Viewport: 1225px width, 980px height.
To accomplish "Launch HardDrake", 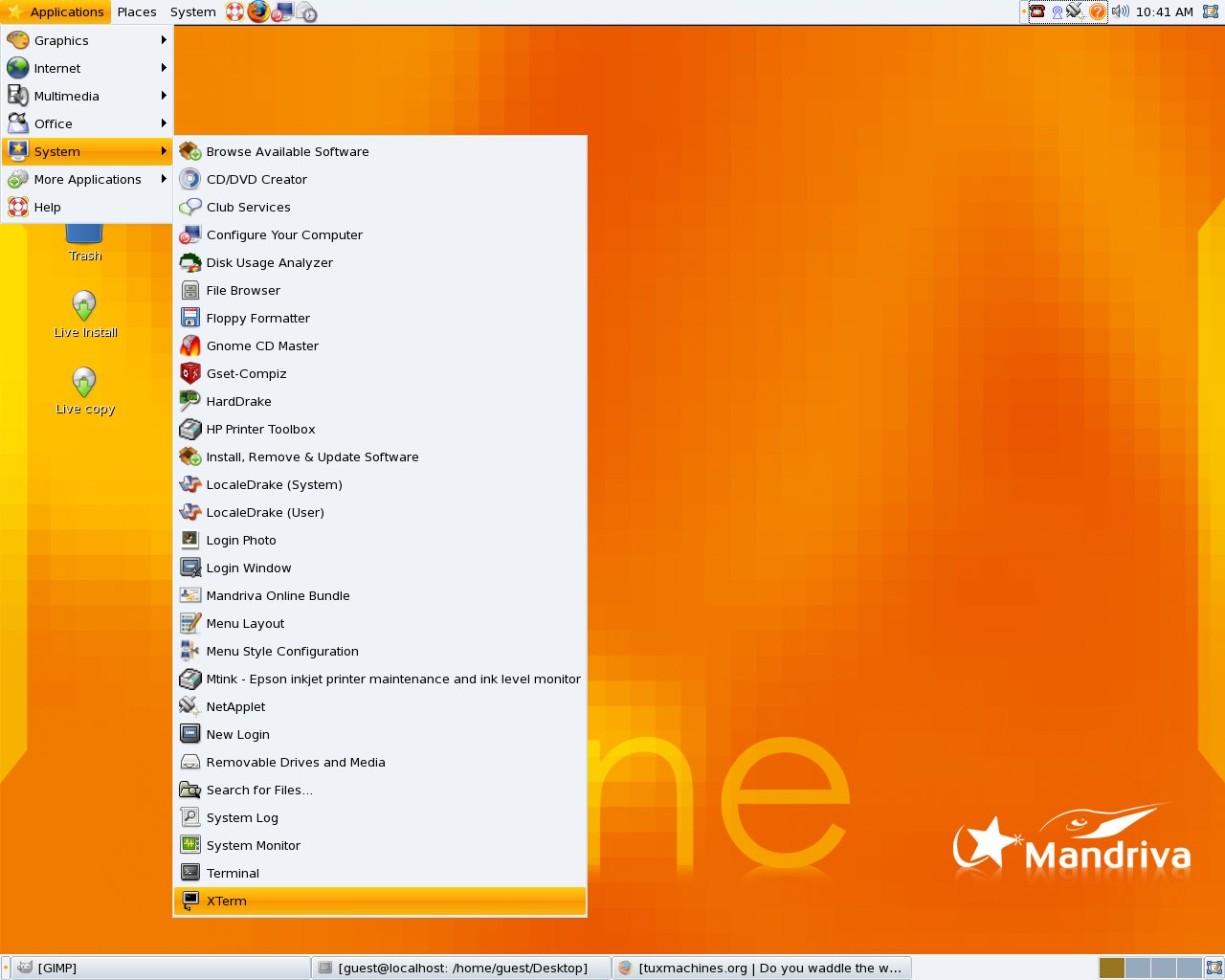I will (380, 401).
